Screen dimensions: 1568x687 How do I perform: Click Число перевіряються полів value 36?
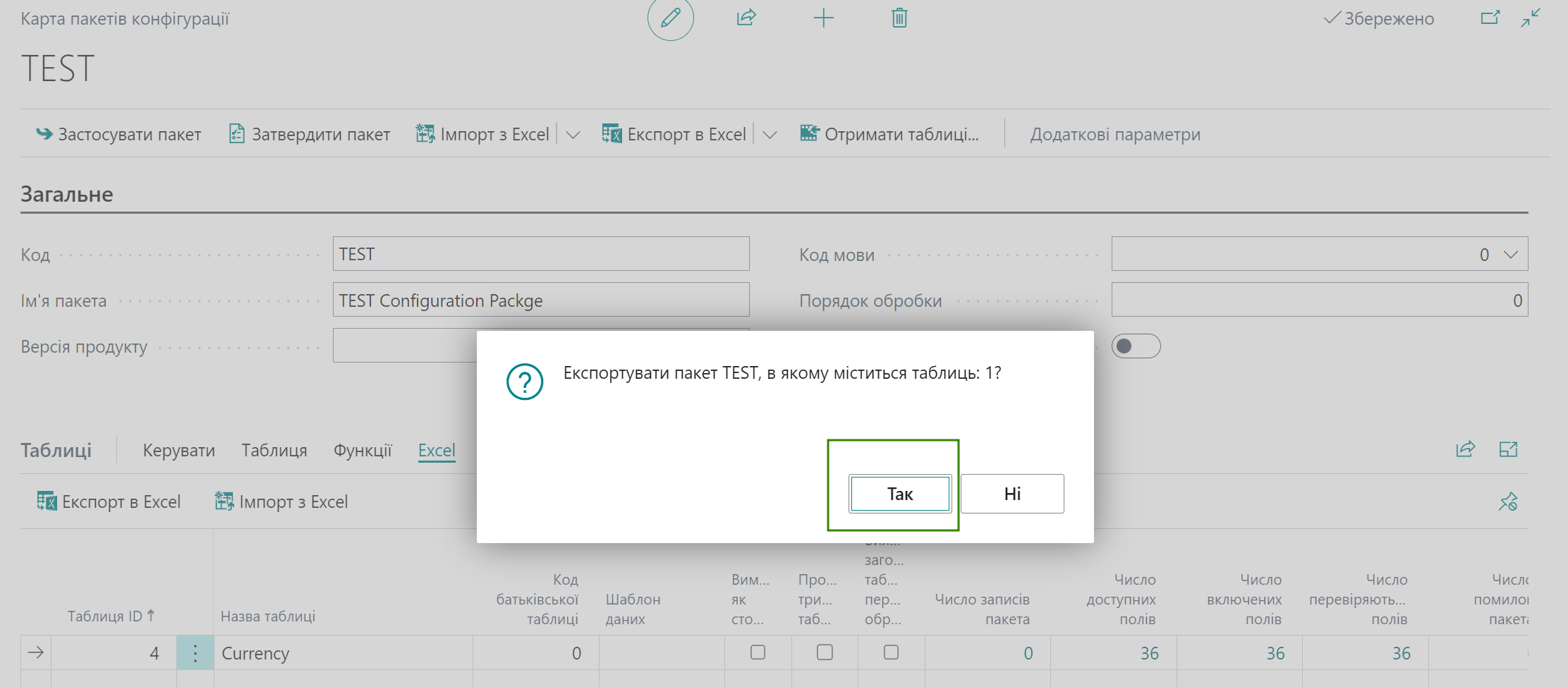tap(1401, 653)
